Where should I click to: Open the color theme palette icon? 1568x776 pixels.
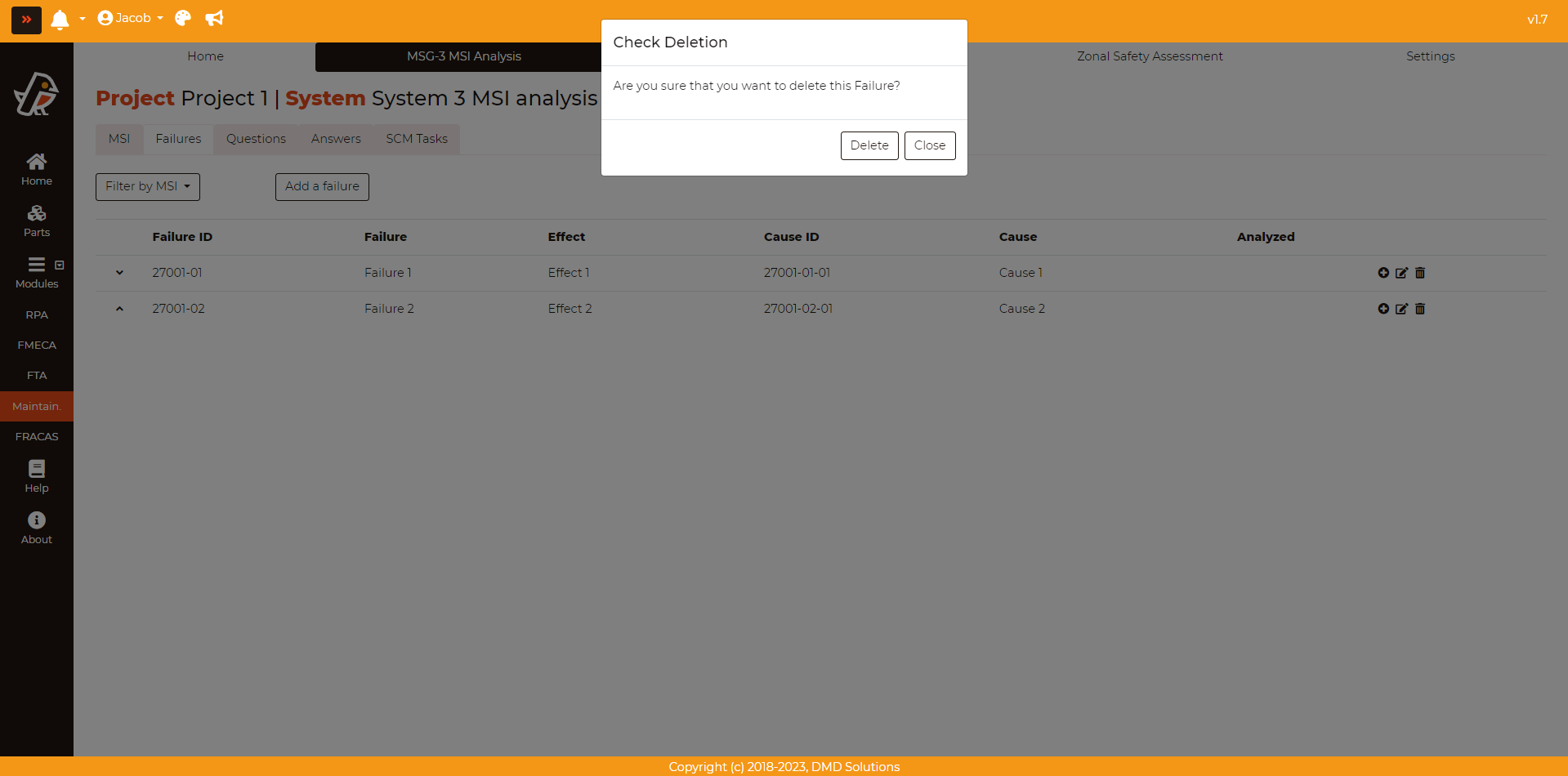click(x=183, y=18)
